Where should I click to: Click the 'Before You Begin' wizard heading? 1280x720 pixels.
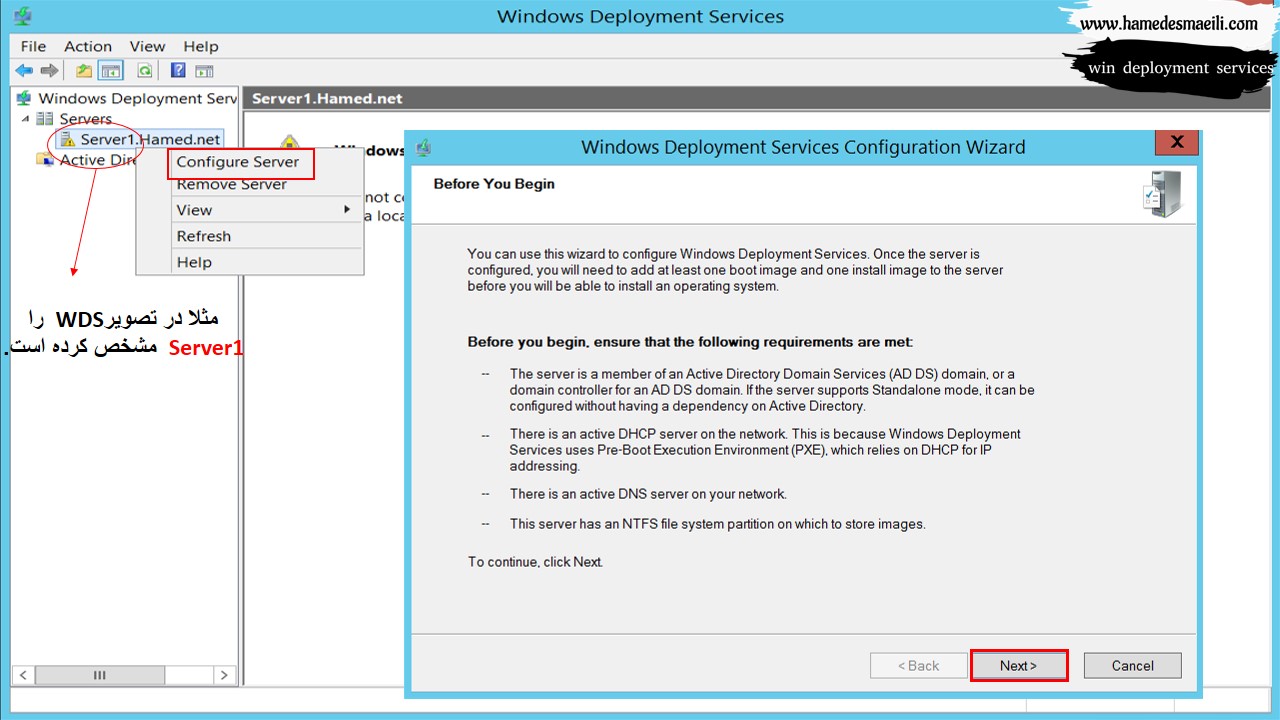[x=494, y=184]
